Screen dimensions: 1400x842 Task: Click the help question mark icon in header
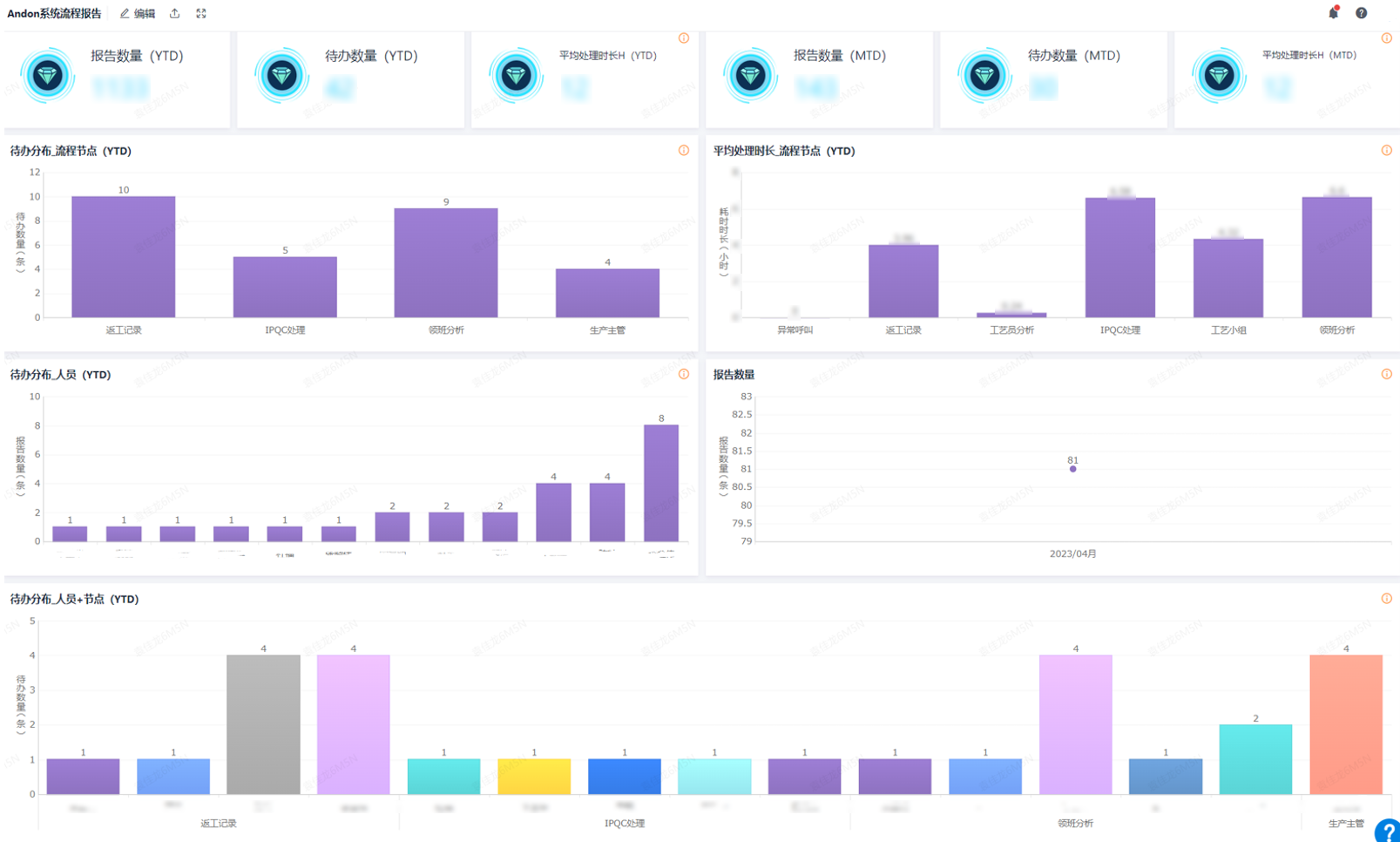click(x=1361, y=13)
